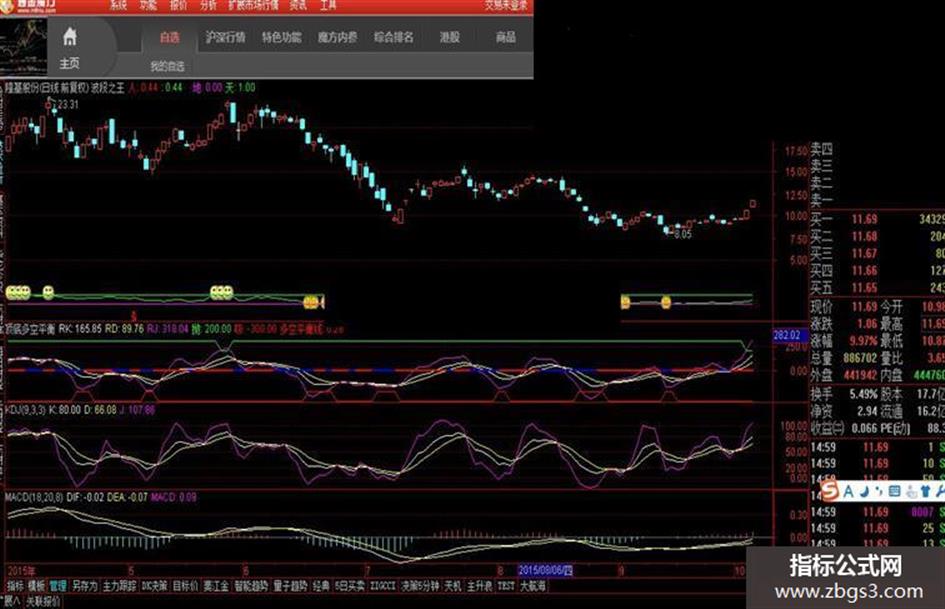Screen dimensions: 945x609
Task: Toggle Sogou input A language mode
Action: [x=849, y=492]
